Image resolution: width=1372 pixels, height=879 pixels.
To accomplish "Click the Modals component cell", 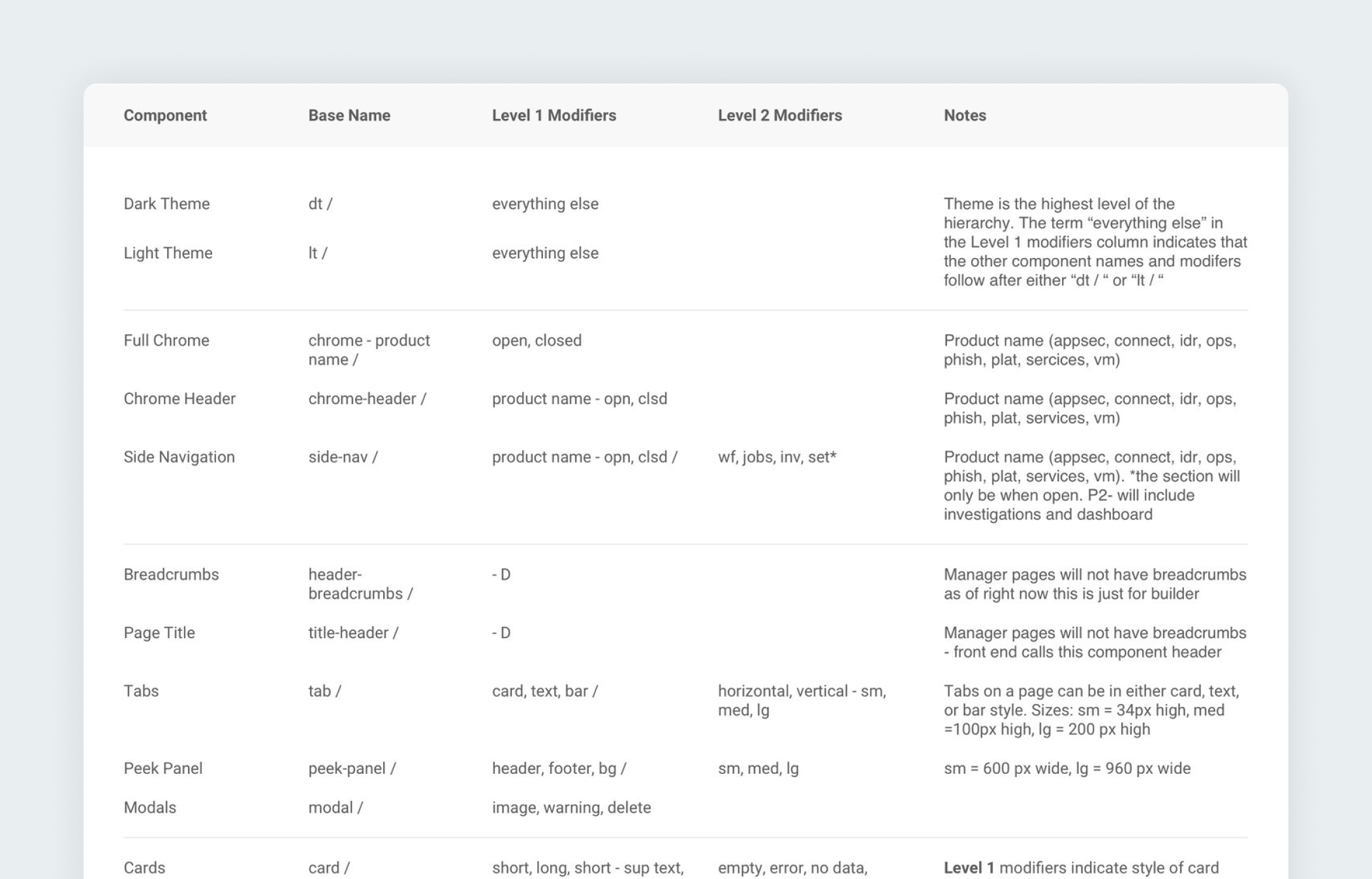I will point(150,808).
